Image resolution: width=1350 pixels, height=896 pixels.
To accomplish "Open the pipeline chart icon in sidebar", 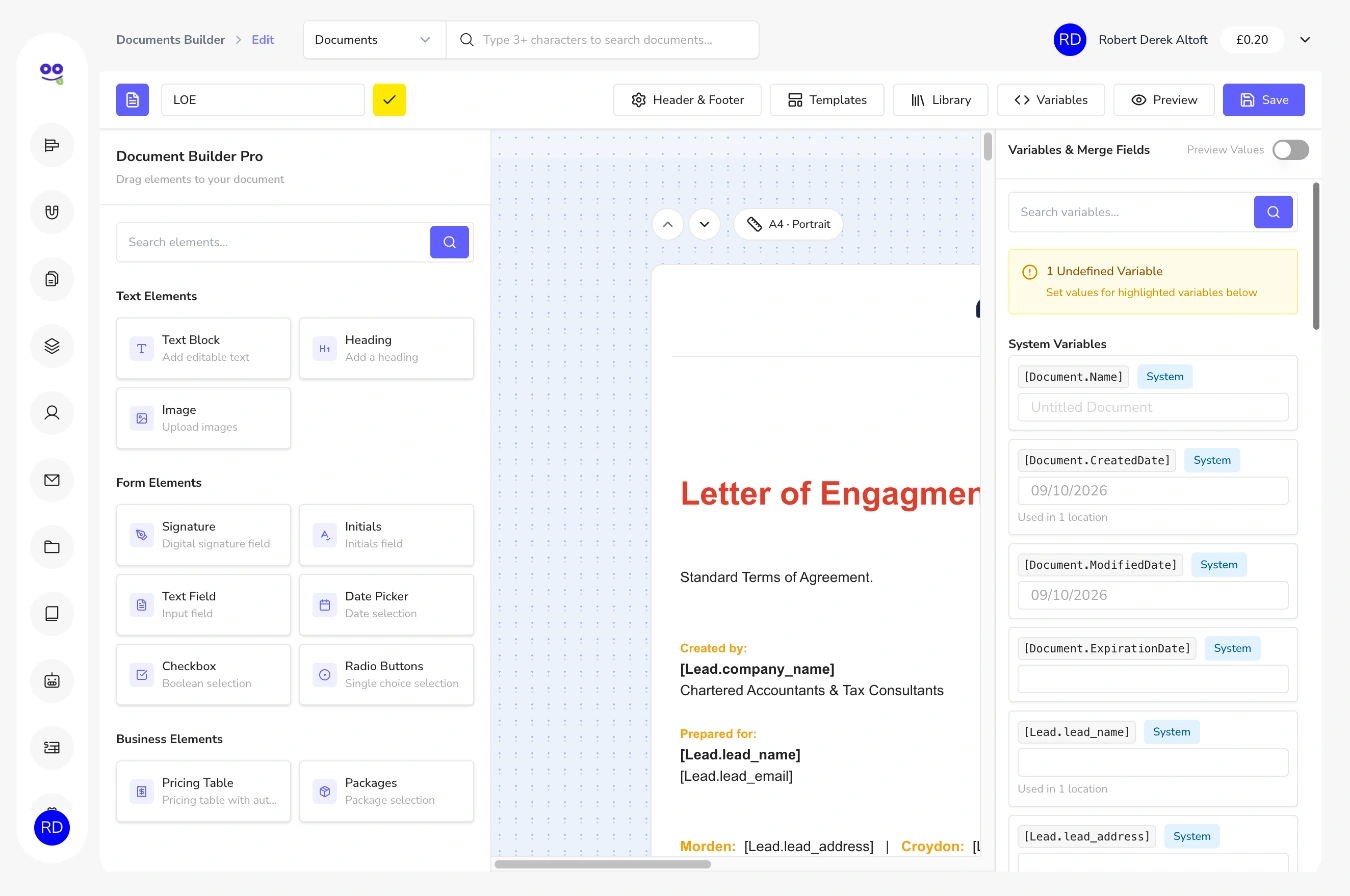I will 52,145.
